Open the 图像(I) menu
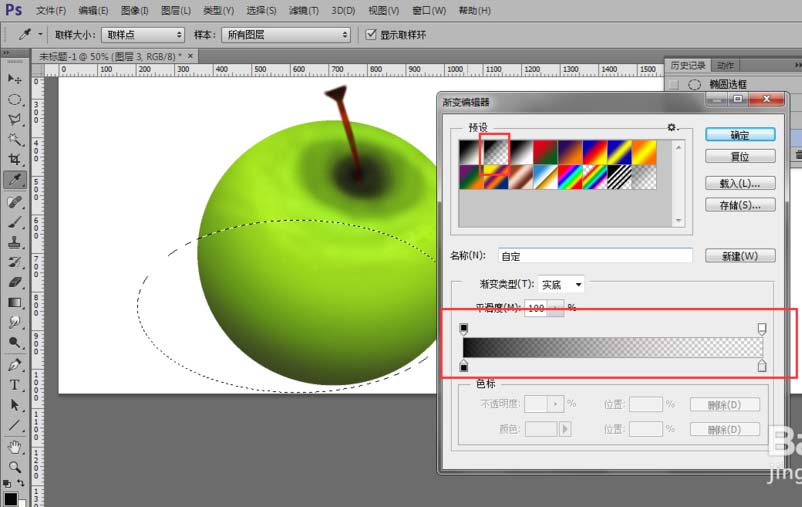 135,10
